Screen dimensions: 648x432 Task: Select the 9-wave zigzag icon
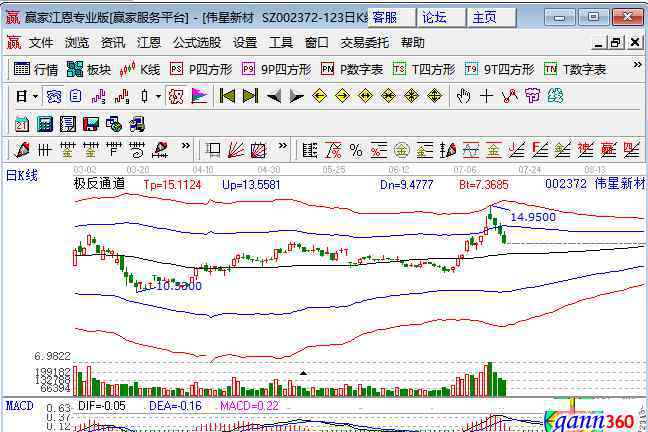[122, 96]
